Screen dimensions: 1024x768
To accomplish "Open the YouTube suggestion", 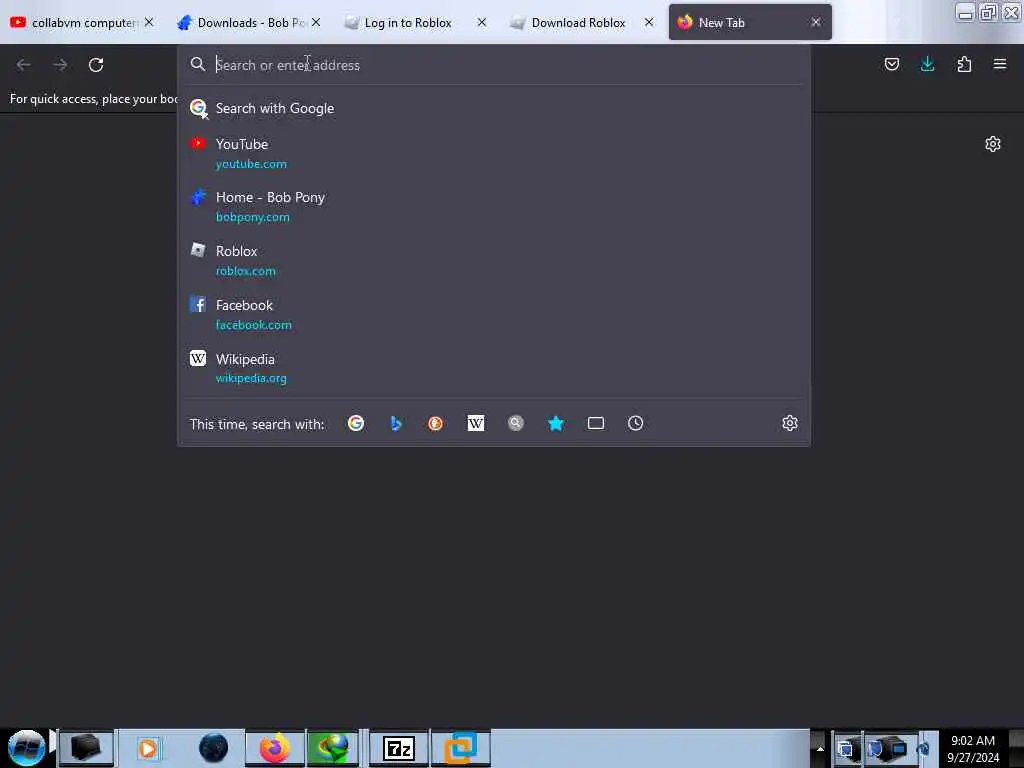I will pyautogui.click(x=494, y=153).
